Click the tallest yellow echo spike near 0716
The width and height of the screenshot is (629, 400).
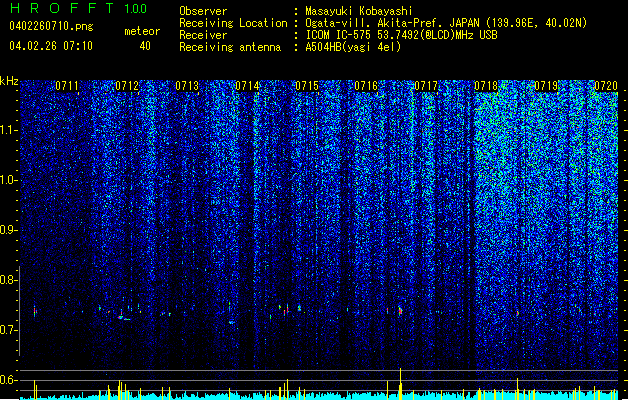coord(400,384)
